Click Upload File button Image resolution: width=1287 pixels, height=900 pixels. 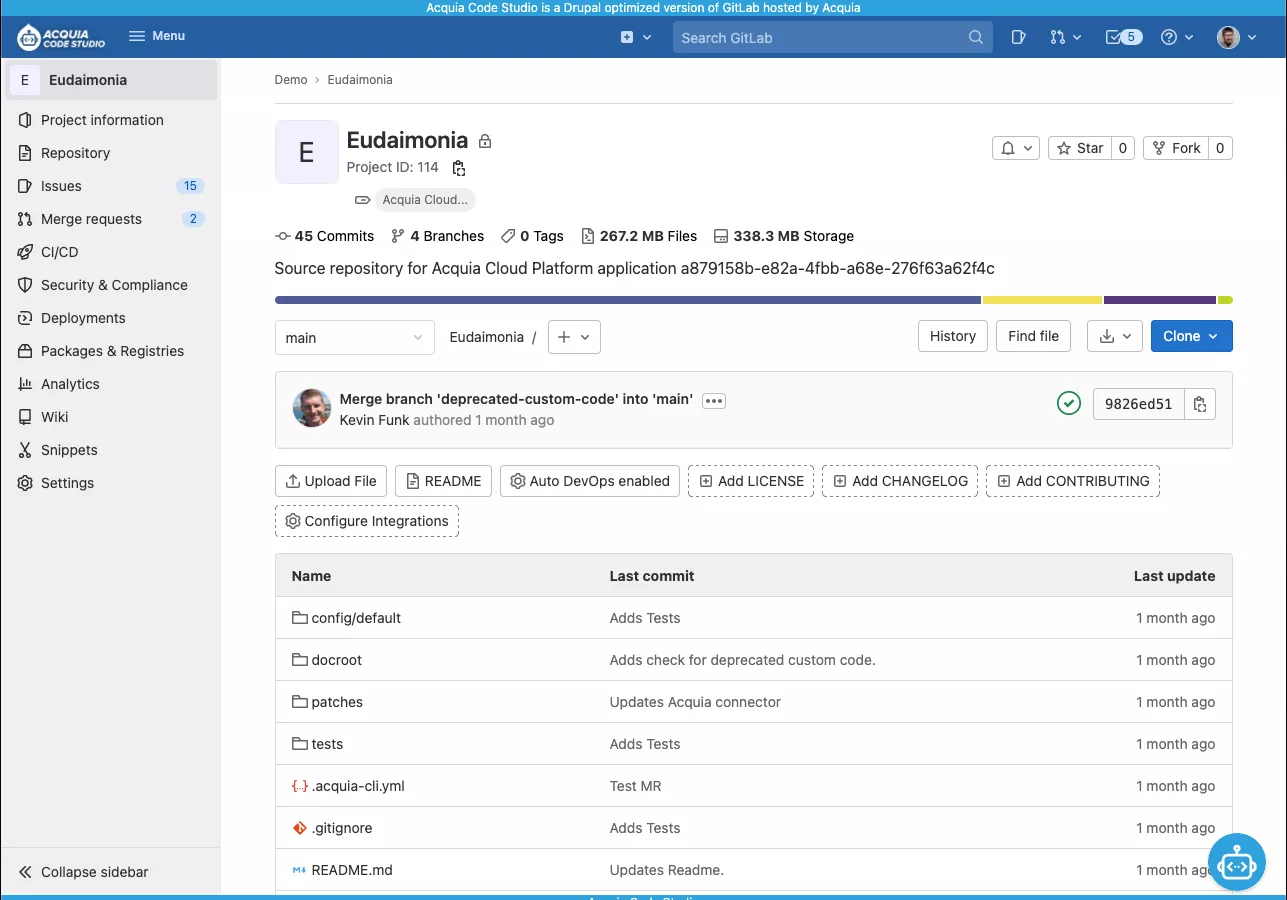click(331, 481)
